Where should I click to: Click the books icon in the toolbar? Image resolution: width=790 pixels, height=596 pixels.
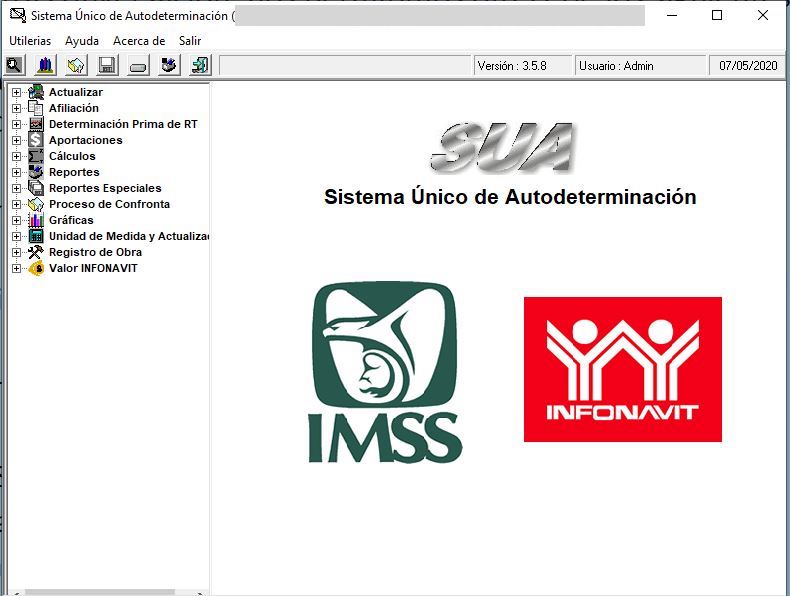45,66
